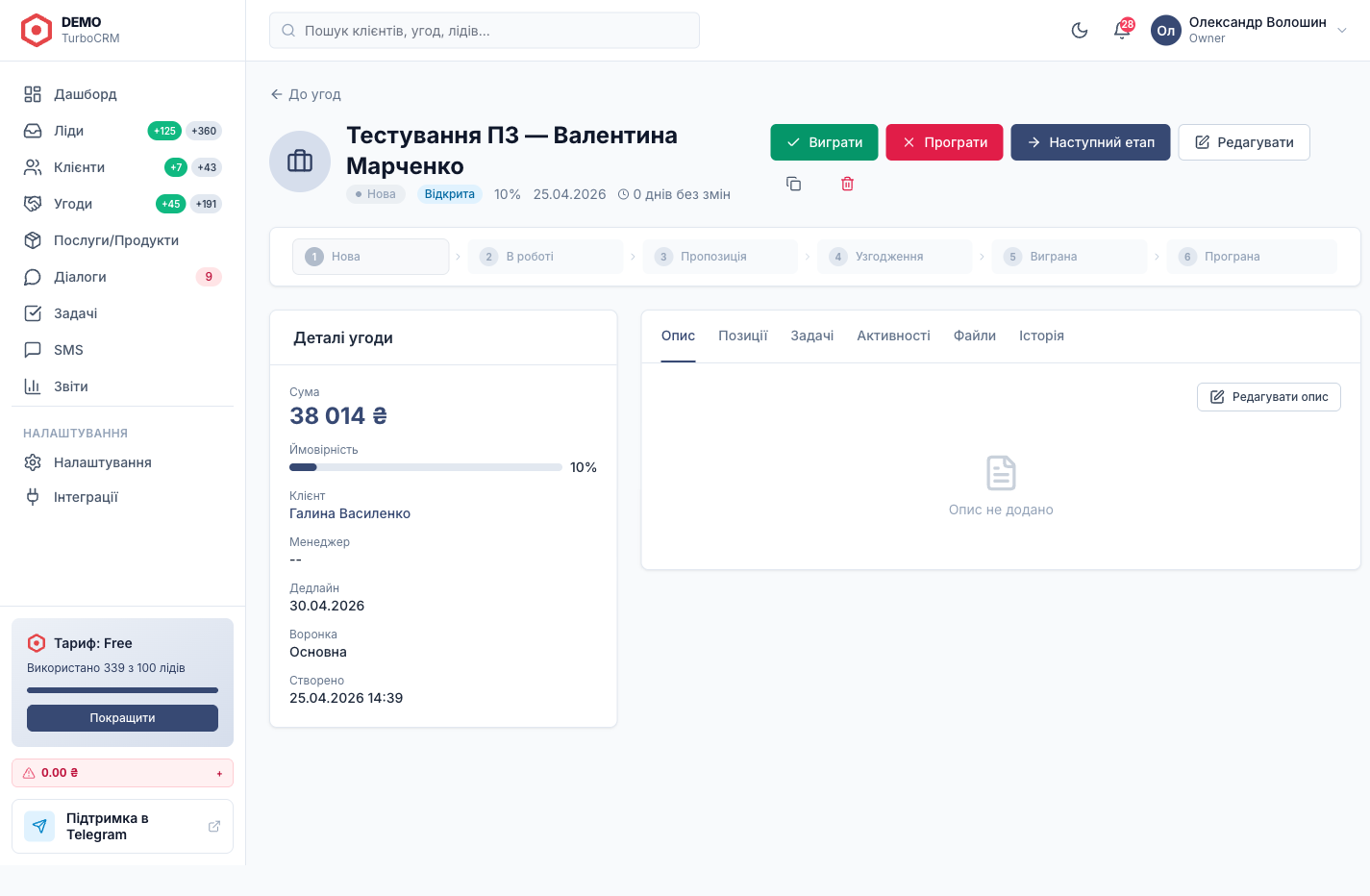
Task: Open Налаштування settings page
Action: click(122, 462)
